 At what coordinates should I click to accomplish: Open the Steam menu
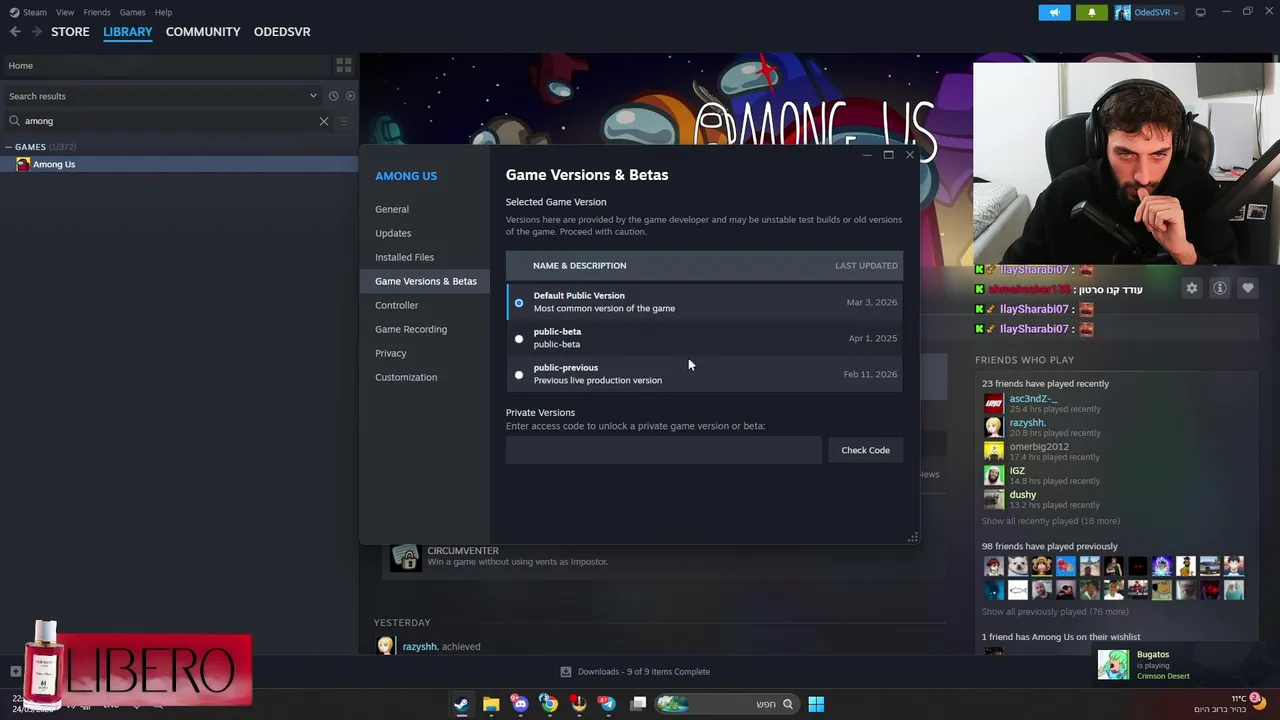28,12
